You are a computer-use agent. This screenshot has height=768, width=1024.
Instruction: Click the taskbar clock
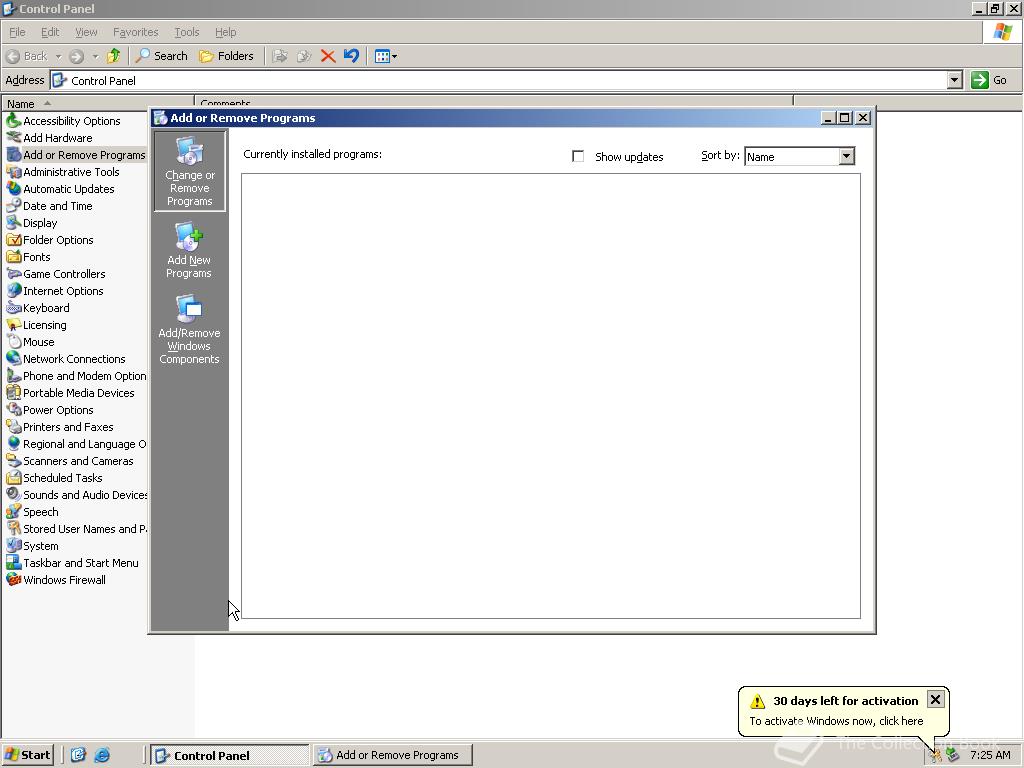(990, 756)
